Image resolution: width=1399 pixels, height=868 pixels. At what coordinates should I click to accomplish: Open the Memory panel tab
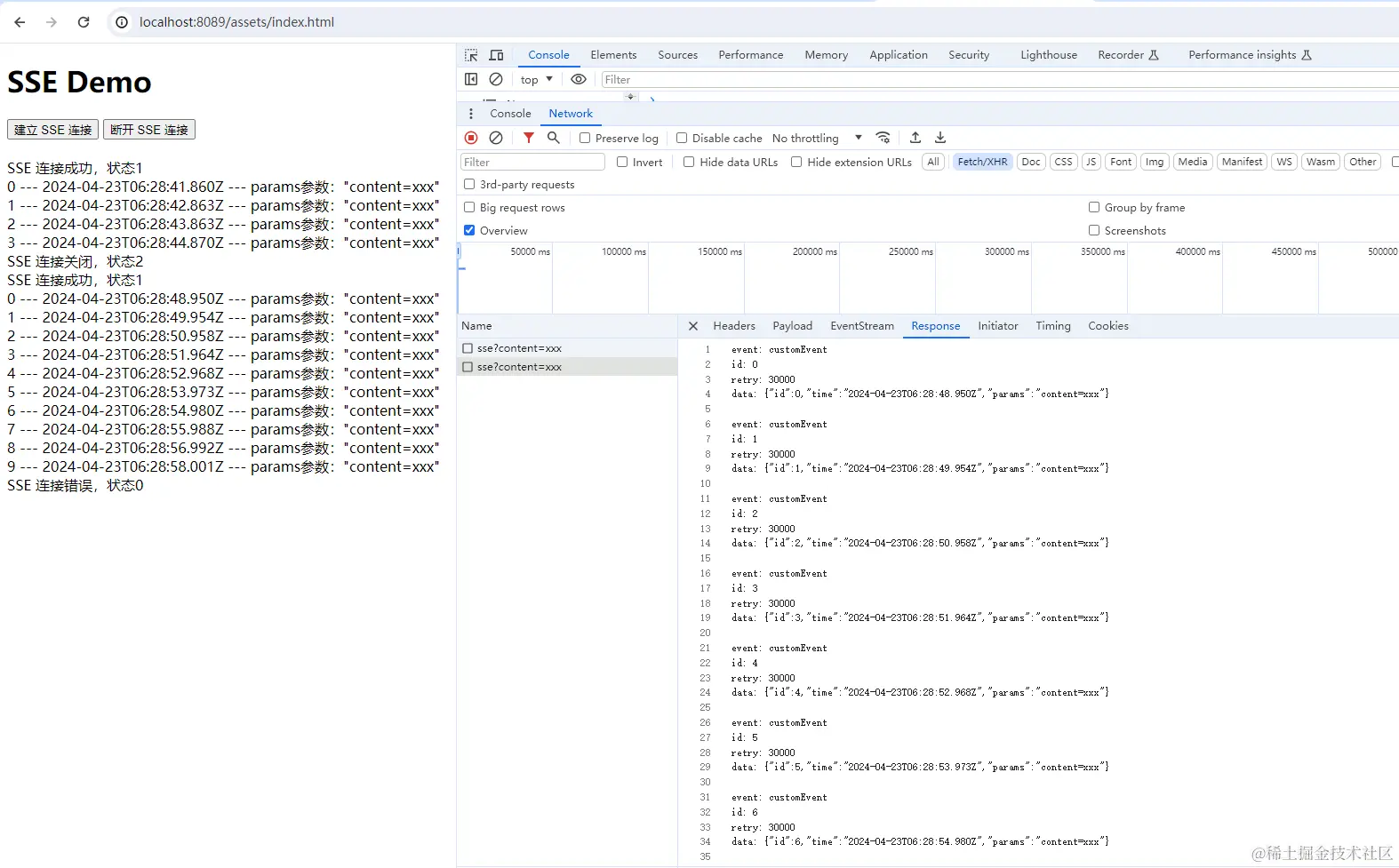click(x=827, y=55)
